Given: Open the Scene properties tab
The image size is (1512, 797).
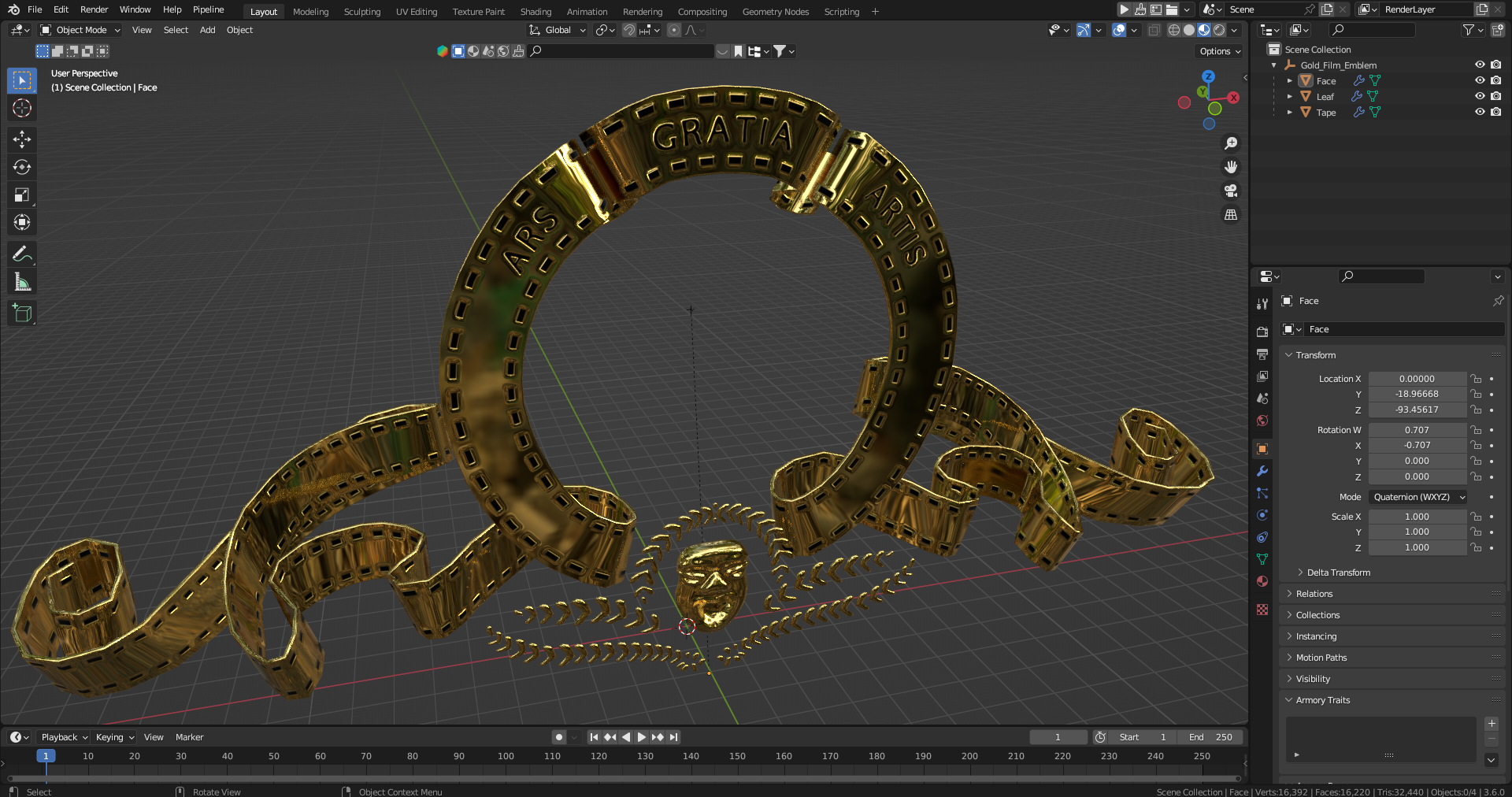Looking at the screenshot, I should [x=1262, y=398].
